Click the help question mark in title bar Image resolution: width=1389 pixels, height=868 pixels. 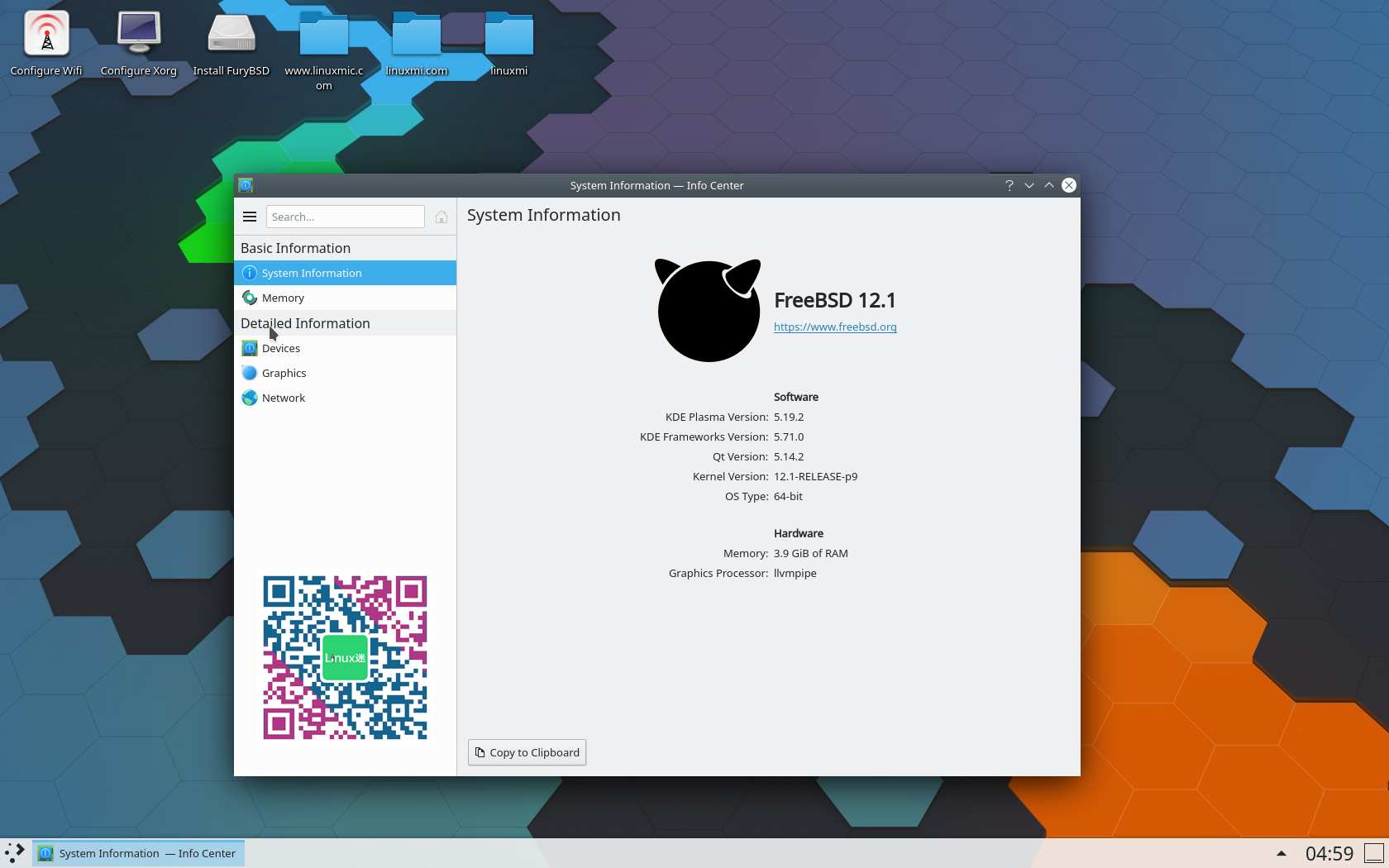tap(1010, 185)
